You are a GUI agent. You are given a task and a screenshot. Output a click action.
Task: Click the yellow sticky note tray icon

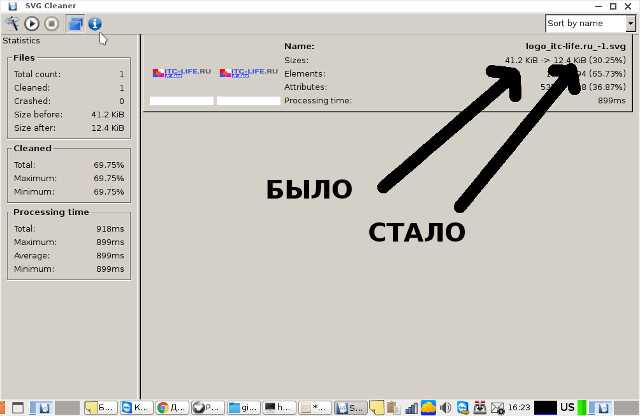(x=376, y=407)
